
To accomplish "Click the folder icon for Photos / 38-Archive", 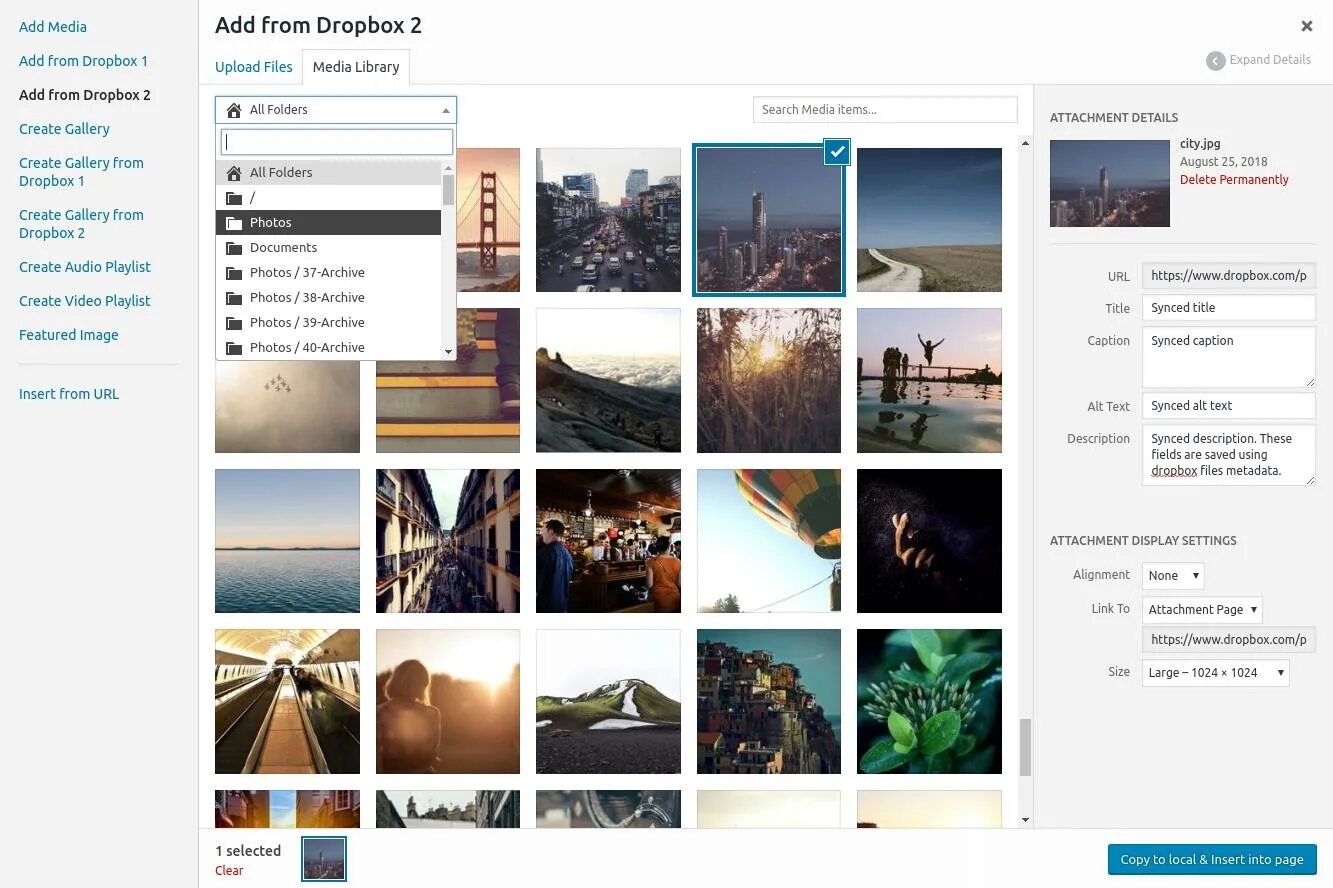I will coord(234,297).
